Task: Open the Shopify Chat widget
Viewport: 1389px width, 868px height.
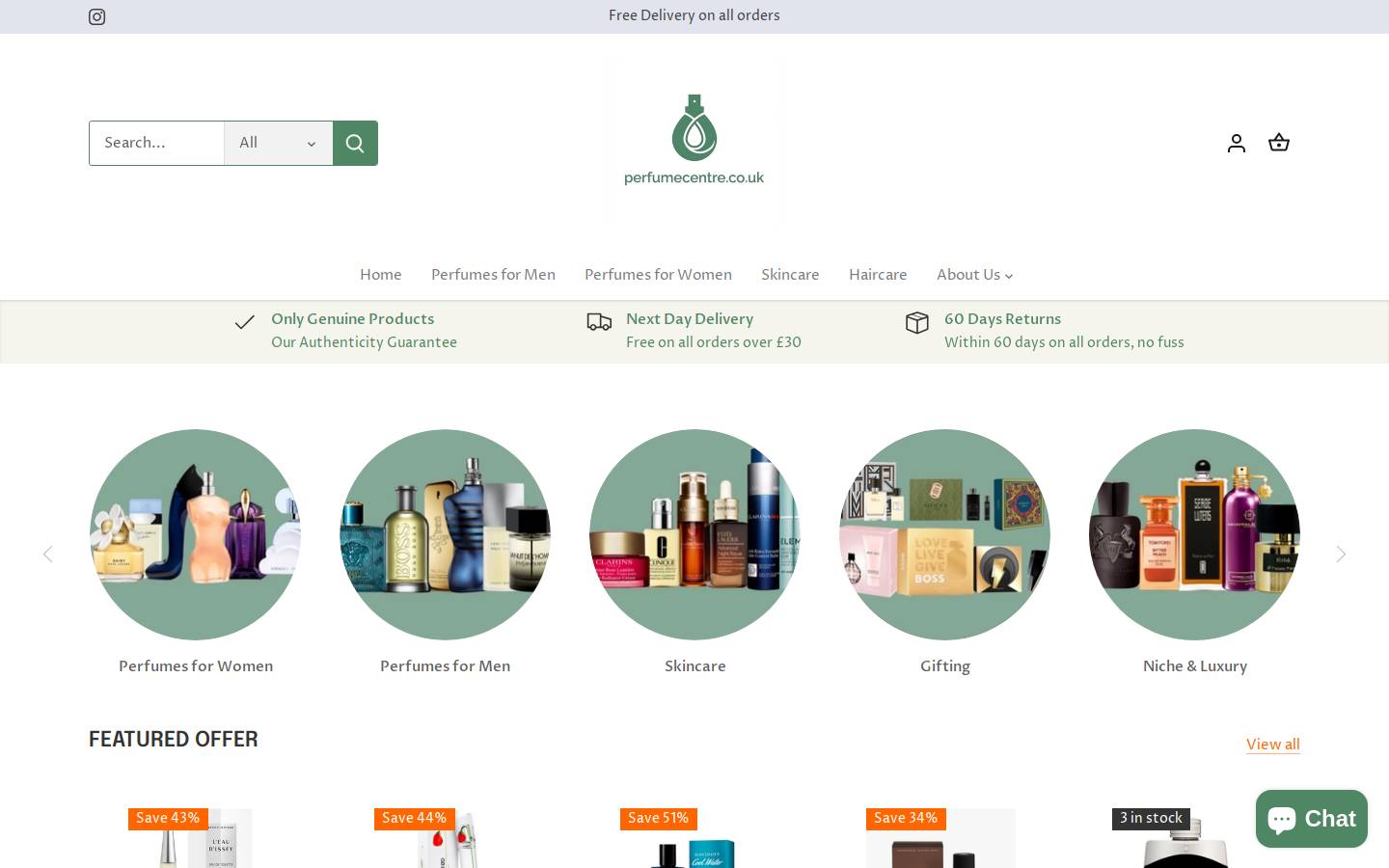Action: 1312,819
